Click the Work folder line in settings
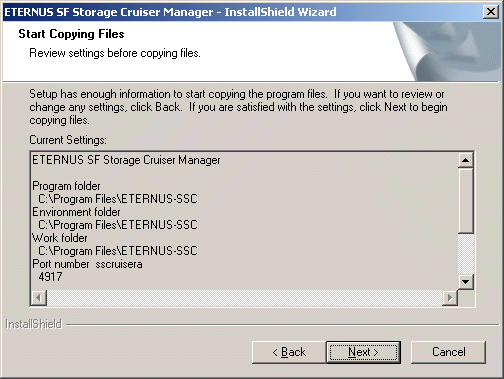 (x=60, y=238)
